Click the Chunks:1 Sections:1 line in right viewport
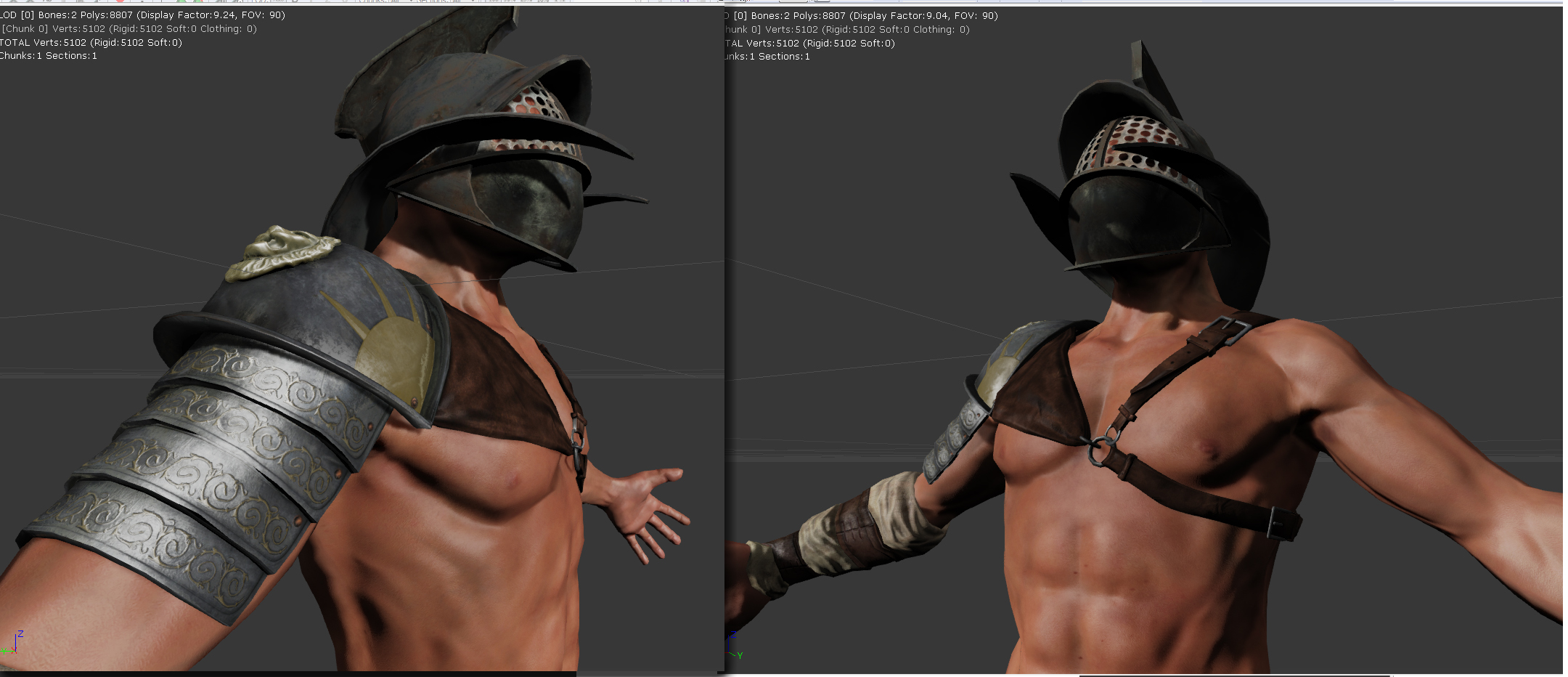The image size is (1568, 677). pos(767,57)
